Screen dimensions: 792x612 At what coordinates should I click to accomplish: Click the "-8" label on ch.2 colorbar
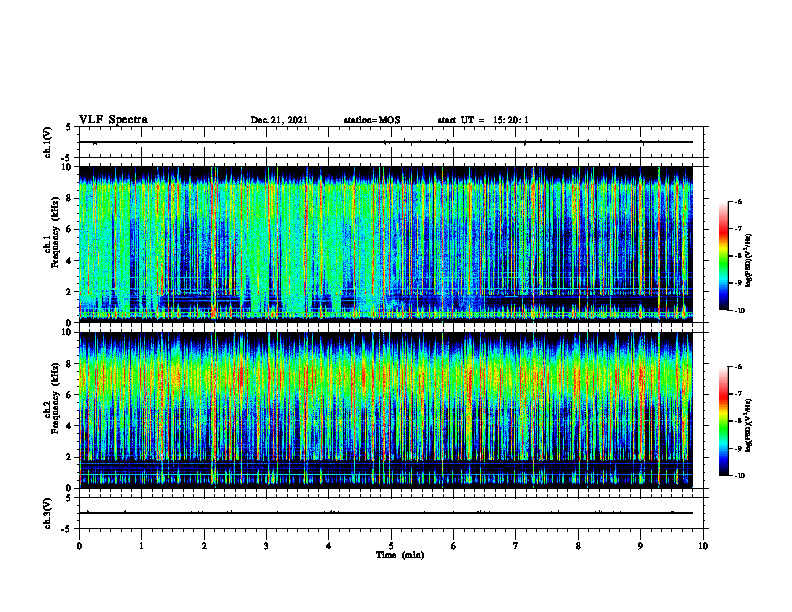pos(738,421)
